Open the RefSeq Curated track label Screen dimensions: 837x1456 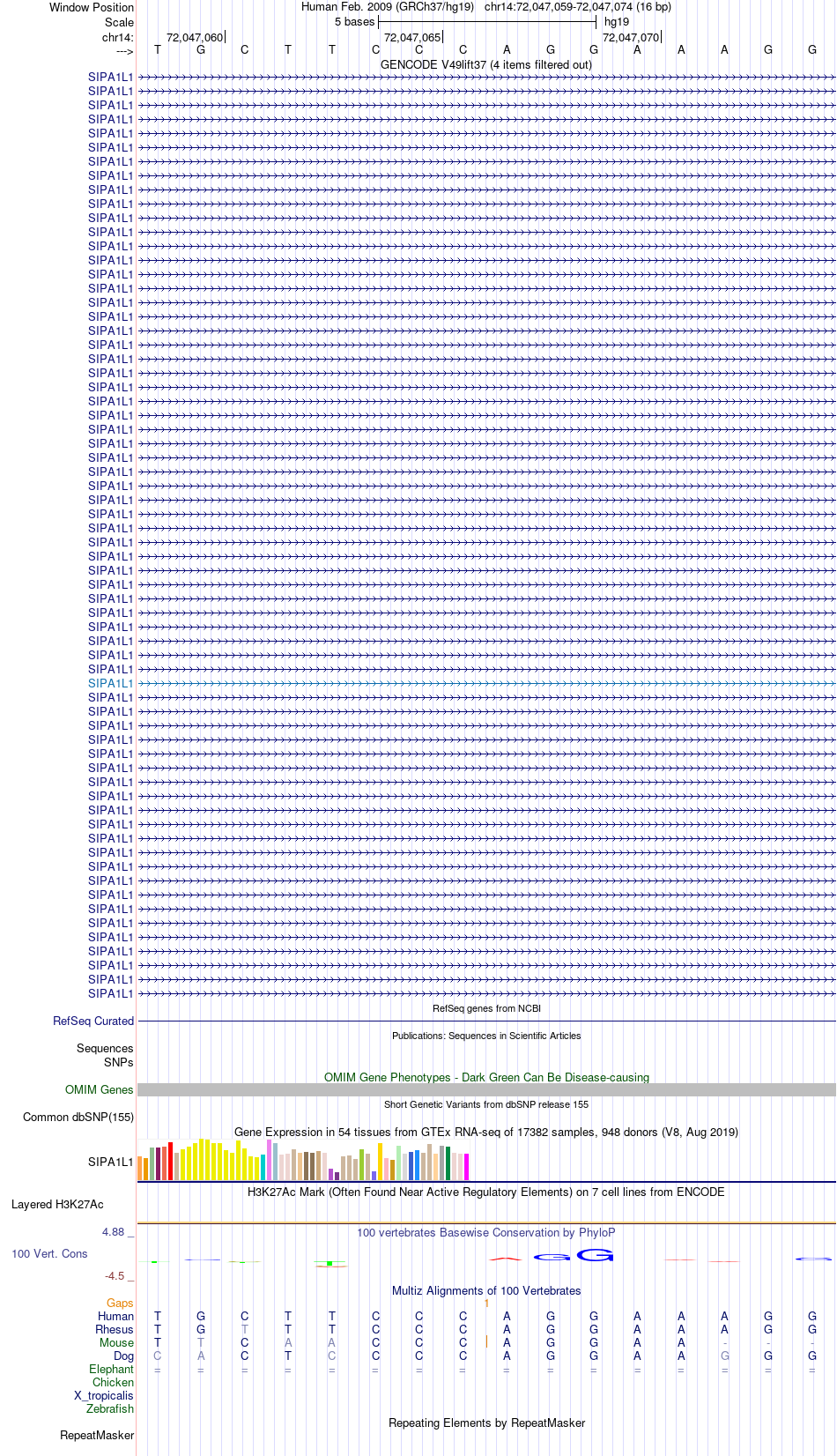click(93, 1021)
